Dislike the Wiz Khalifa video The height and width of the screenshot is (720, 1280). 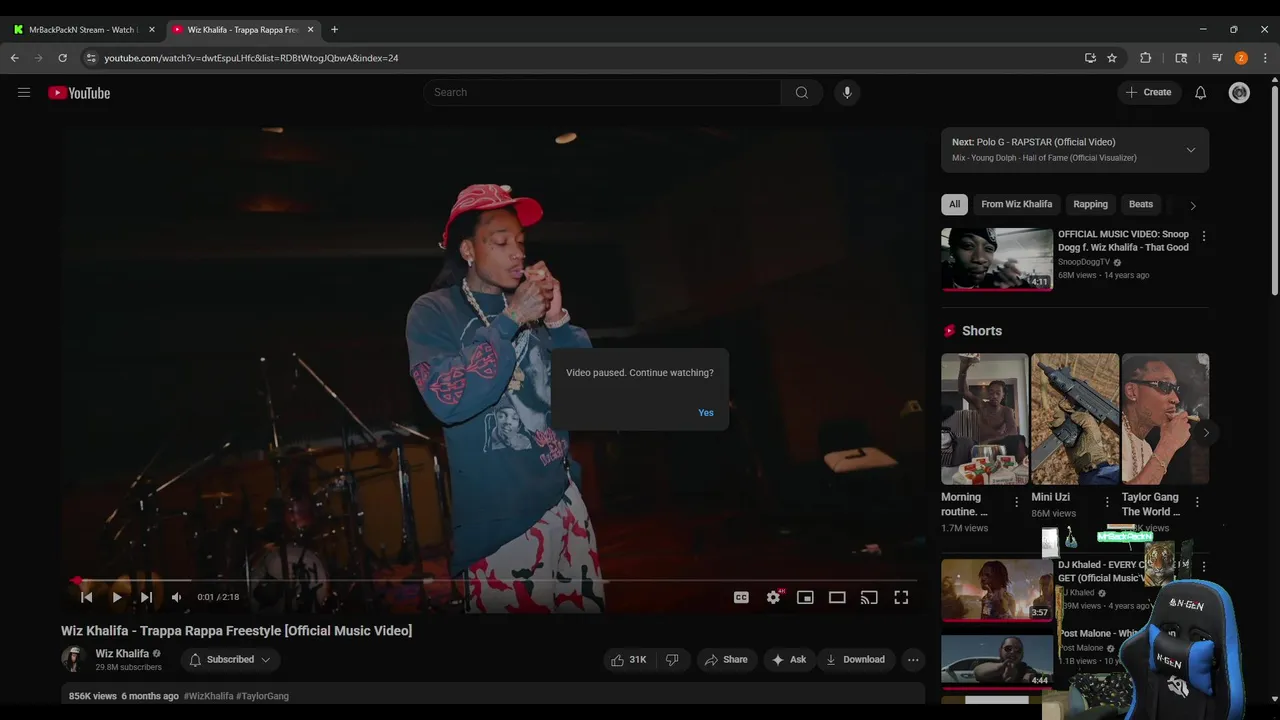[x=673, y=660]
